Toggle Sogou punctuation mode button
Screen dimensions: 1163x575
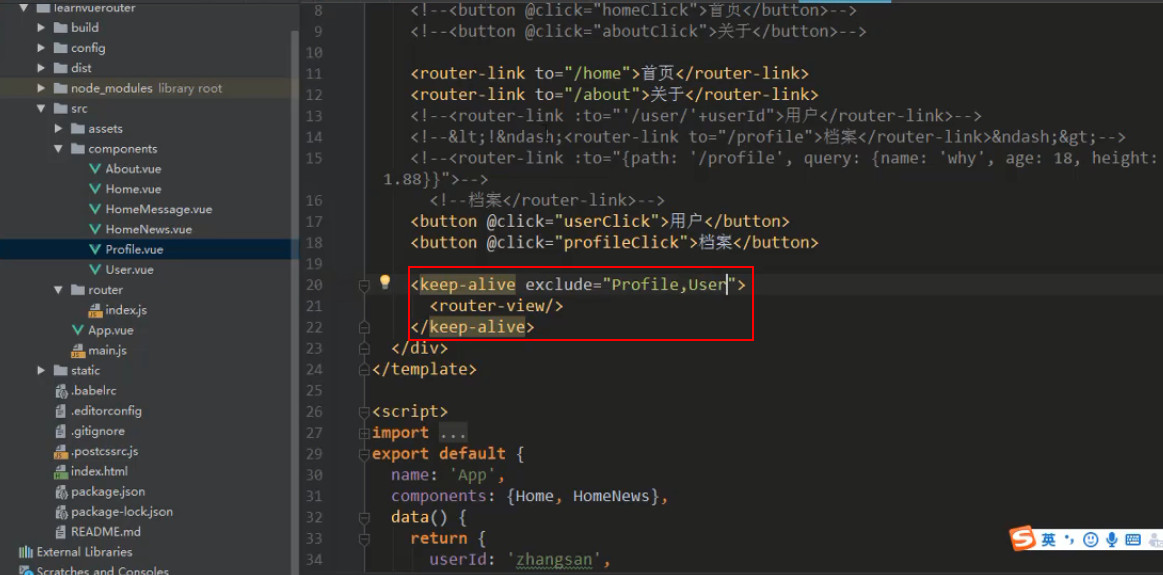tap(1069, 539)
